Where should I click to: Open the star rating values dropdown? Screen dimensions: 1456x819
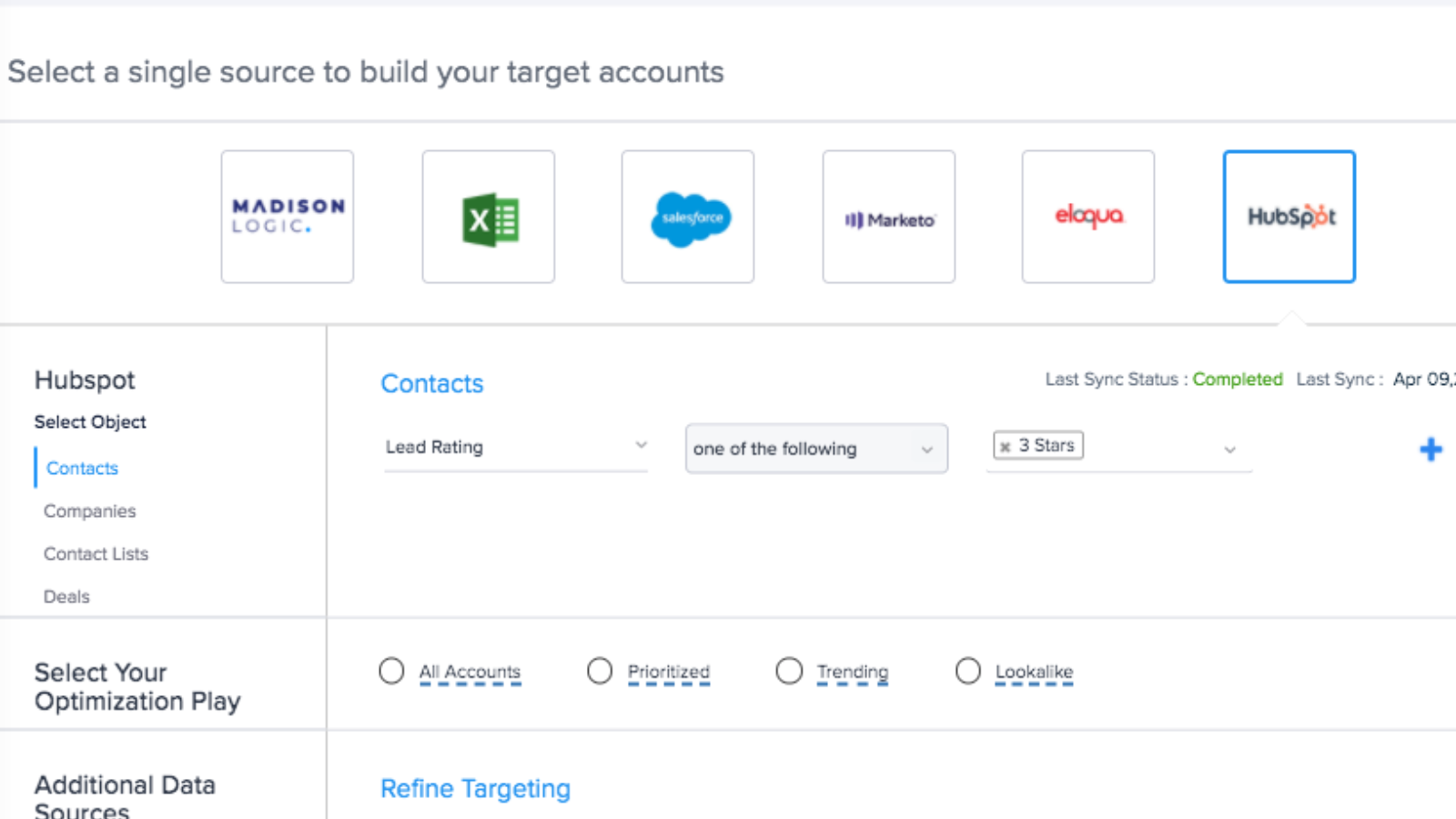[x=1230, y=449]
